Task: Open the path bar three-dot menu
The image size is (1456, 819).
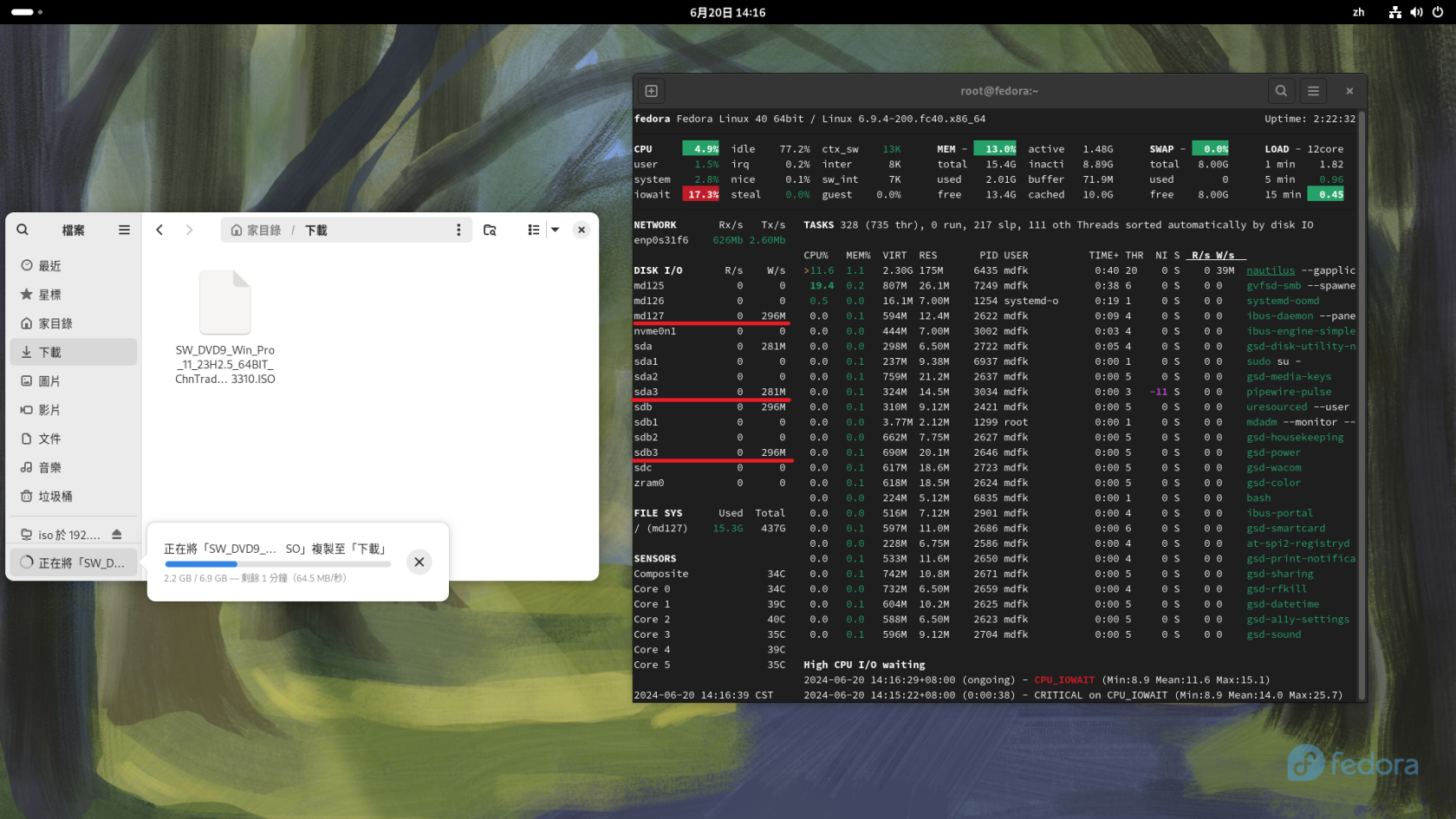Action: (458, 230)
